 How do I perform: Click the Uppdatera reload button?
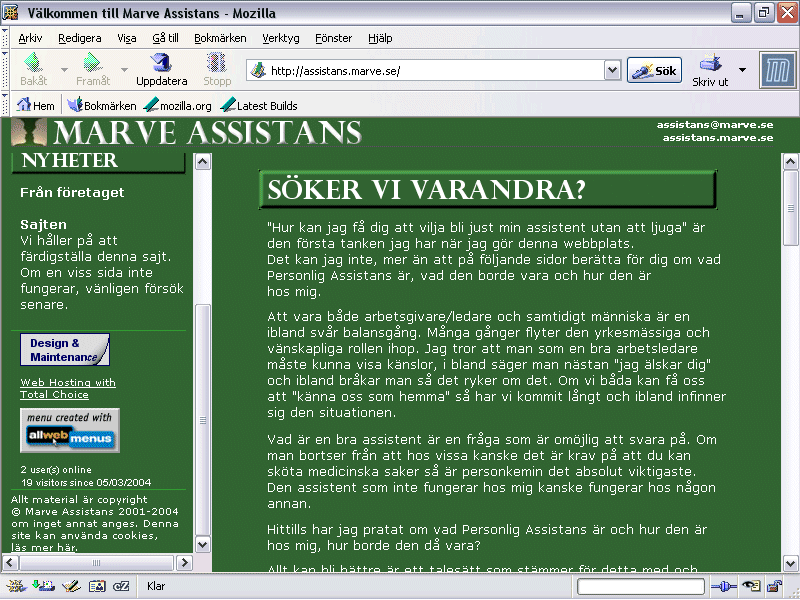point(161,70)
